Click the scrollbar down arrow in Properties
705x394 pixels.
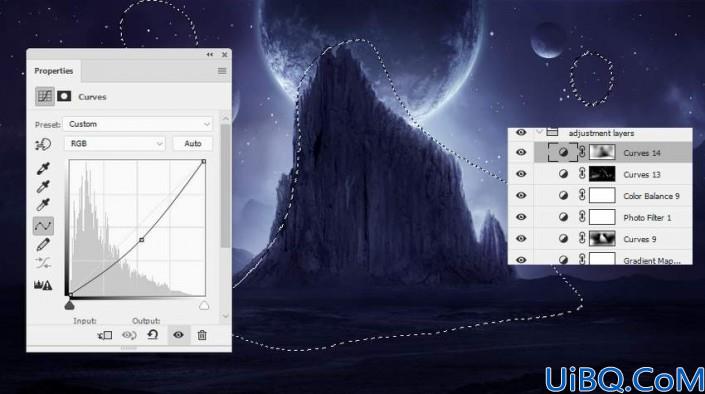point(226,316)
